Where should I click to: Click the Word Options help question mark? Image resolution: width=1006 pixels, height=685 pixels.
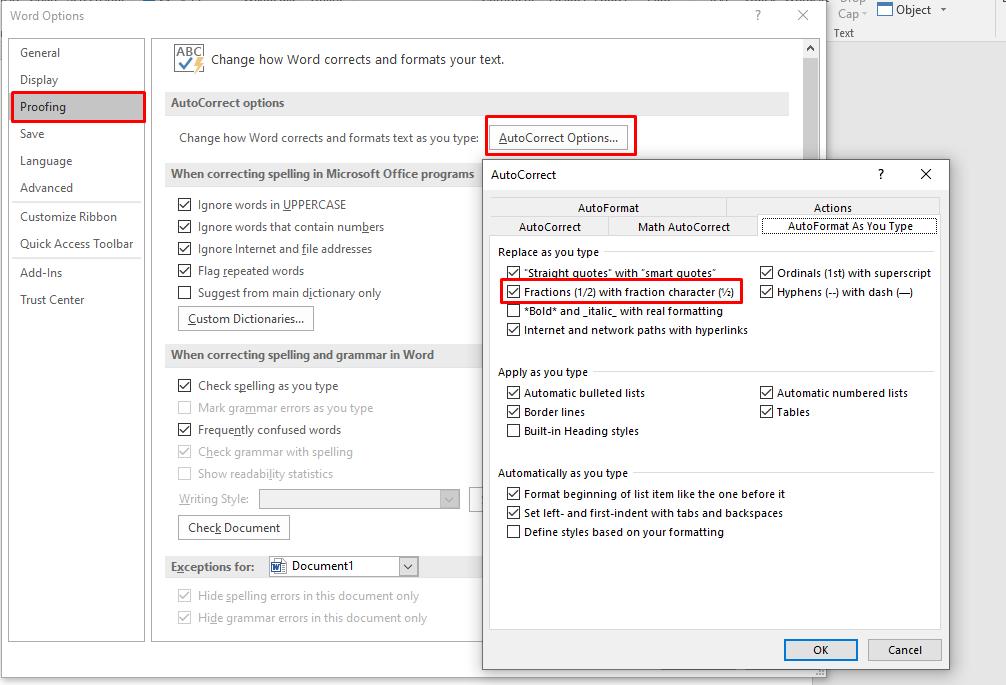click(758, 15)
